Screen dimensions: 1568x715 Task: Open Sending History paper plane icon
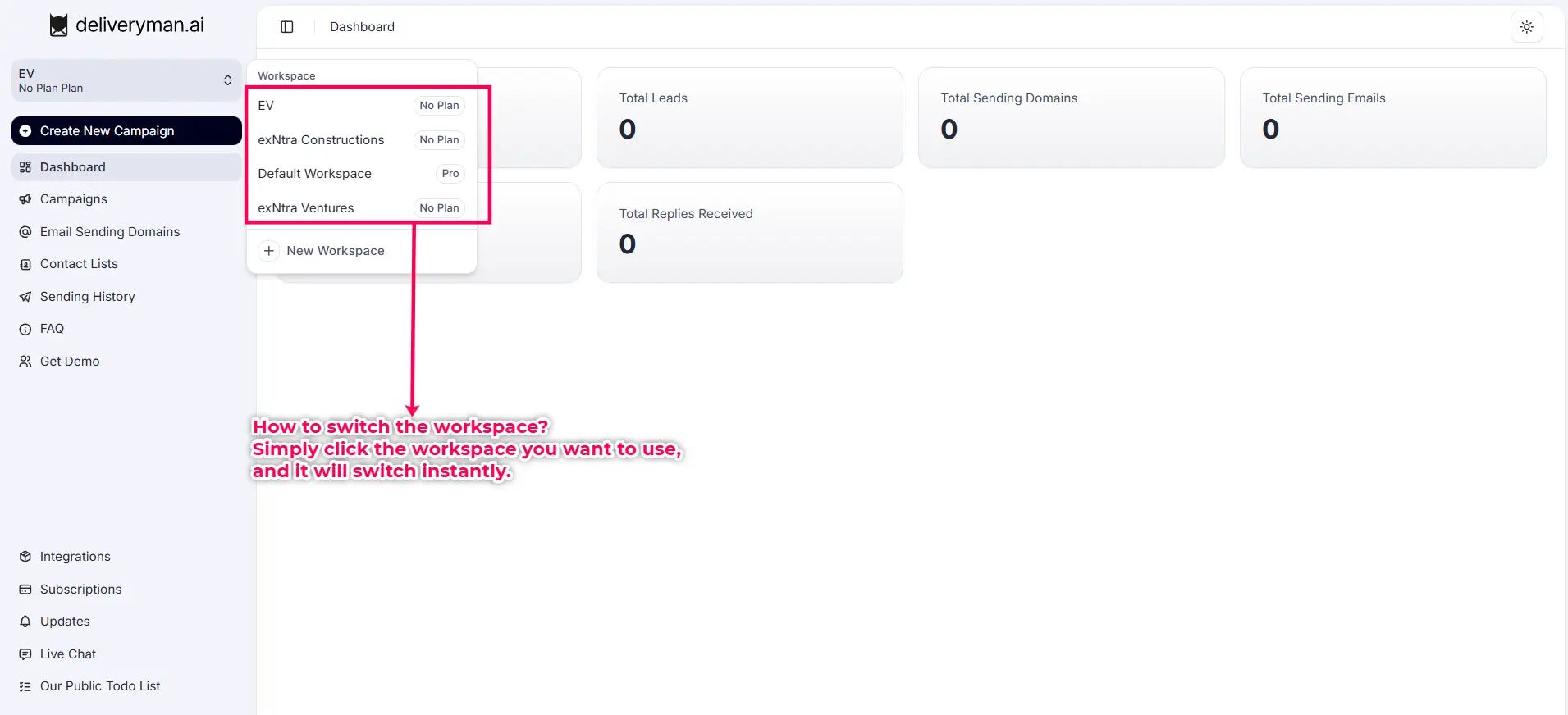(x=25, y=297)
